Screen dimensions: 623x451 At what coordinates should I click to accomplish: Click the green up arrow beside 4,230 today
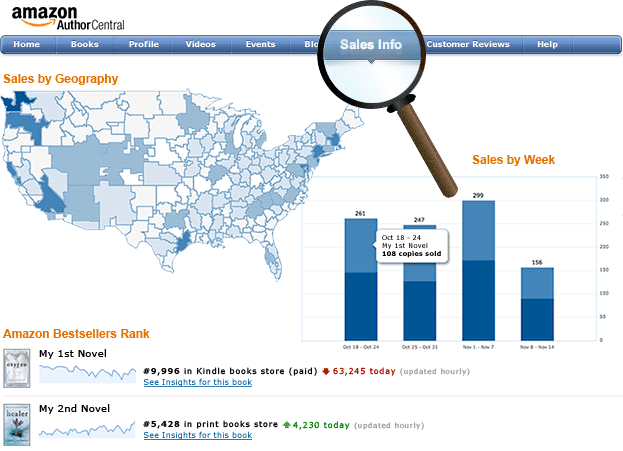(x=286, y=425)
